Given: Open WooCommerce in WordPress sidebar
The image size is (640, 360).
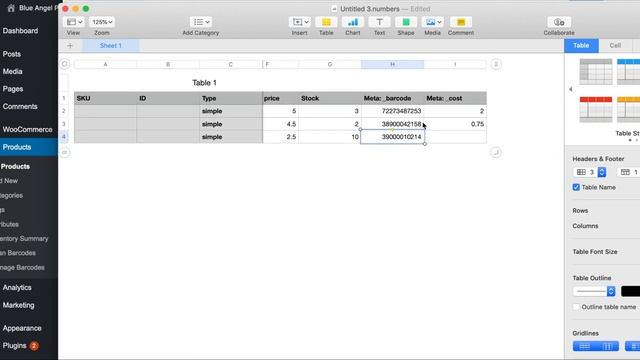Looking at the screenshot, I should coord(27,129).
